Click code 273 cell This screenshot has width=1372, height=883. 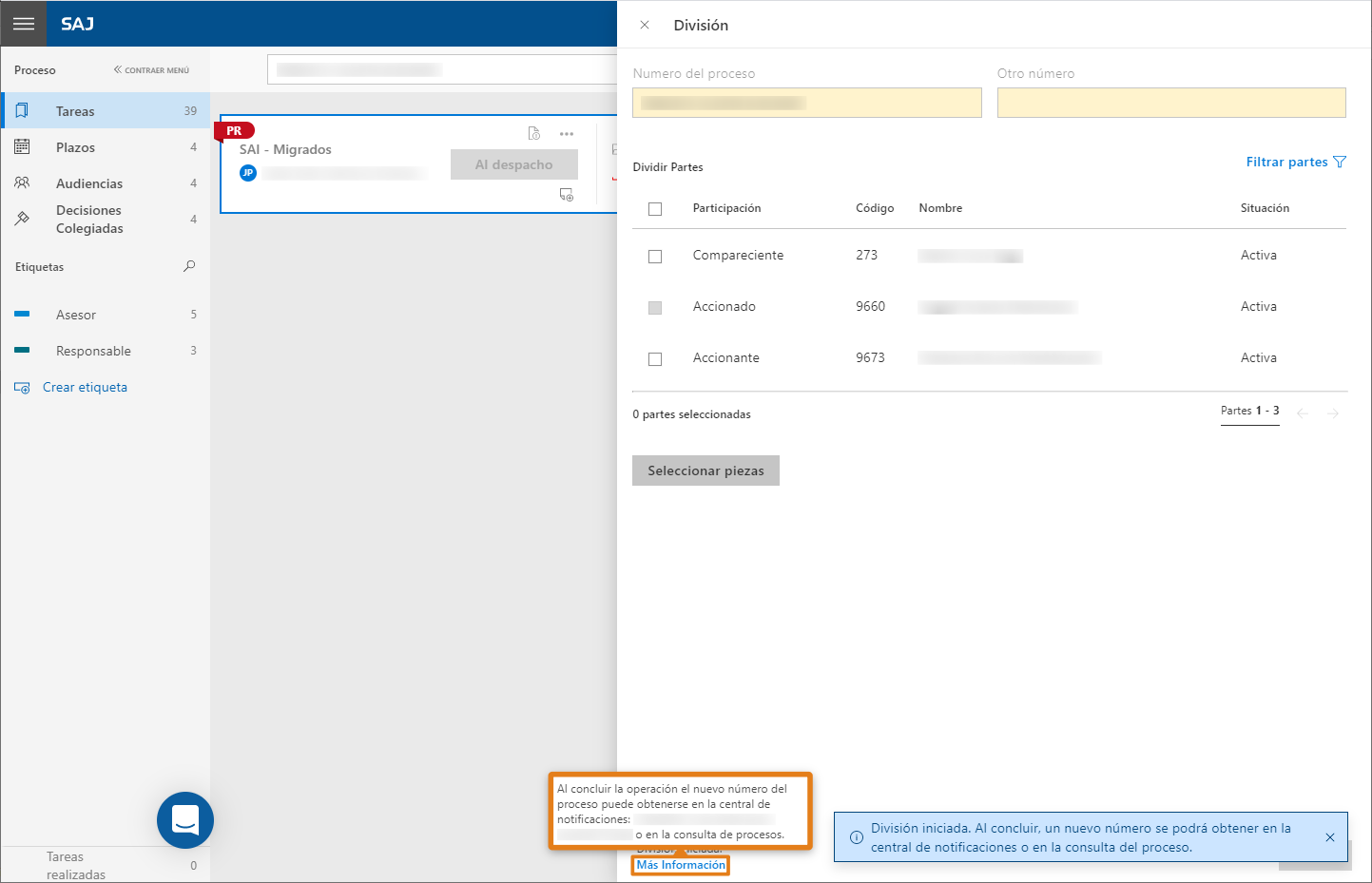[866, 255]
